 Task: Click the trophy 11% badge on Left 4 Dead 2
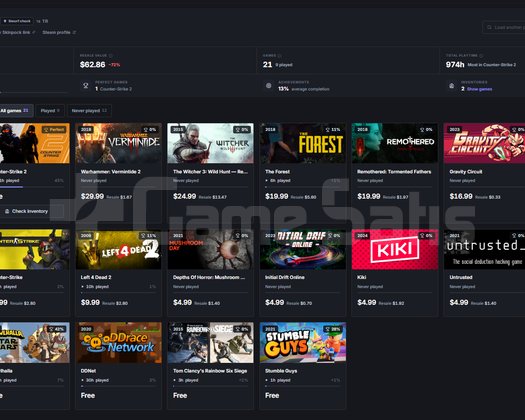pyautogui.click(x=149, y=236)
